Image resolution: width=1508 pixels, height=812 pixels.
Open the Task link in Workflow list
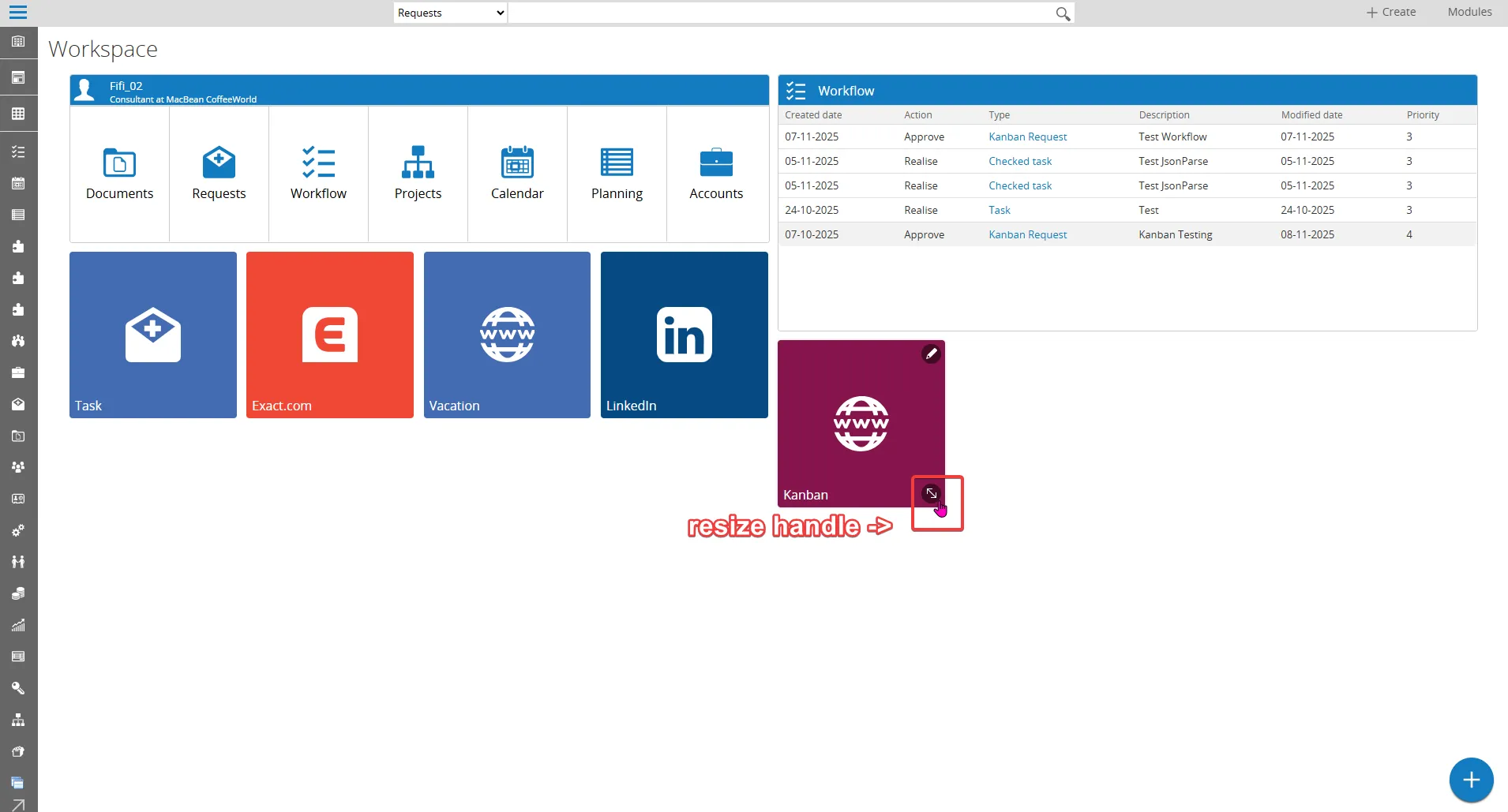coord(999,210)
